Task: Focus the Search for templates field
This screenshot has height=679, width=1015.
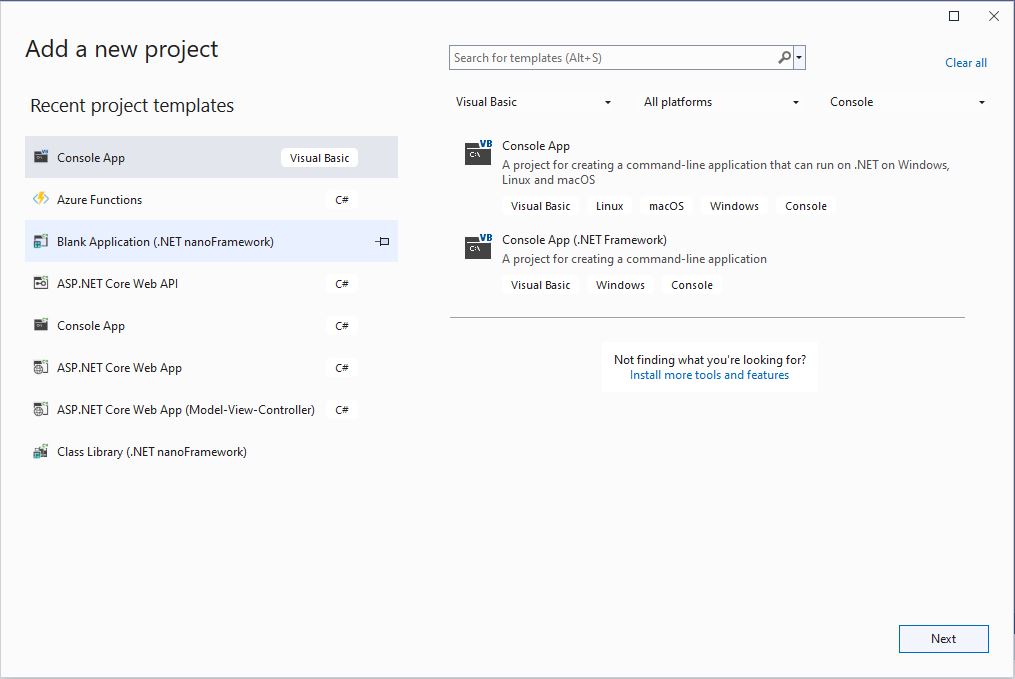Action: pyautogui.click(x=612, y=58)
